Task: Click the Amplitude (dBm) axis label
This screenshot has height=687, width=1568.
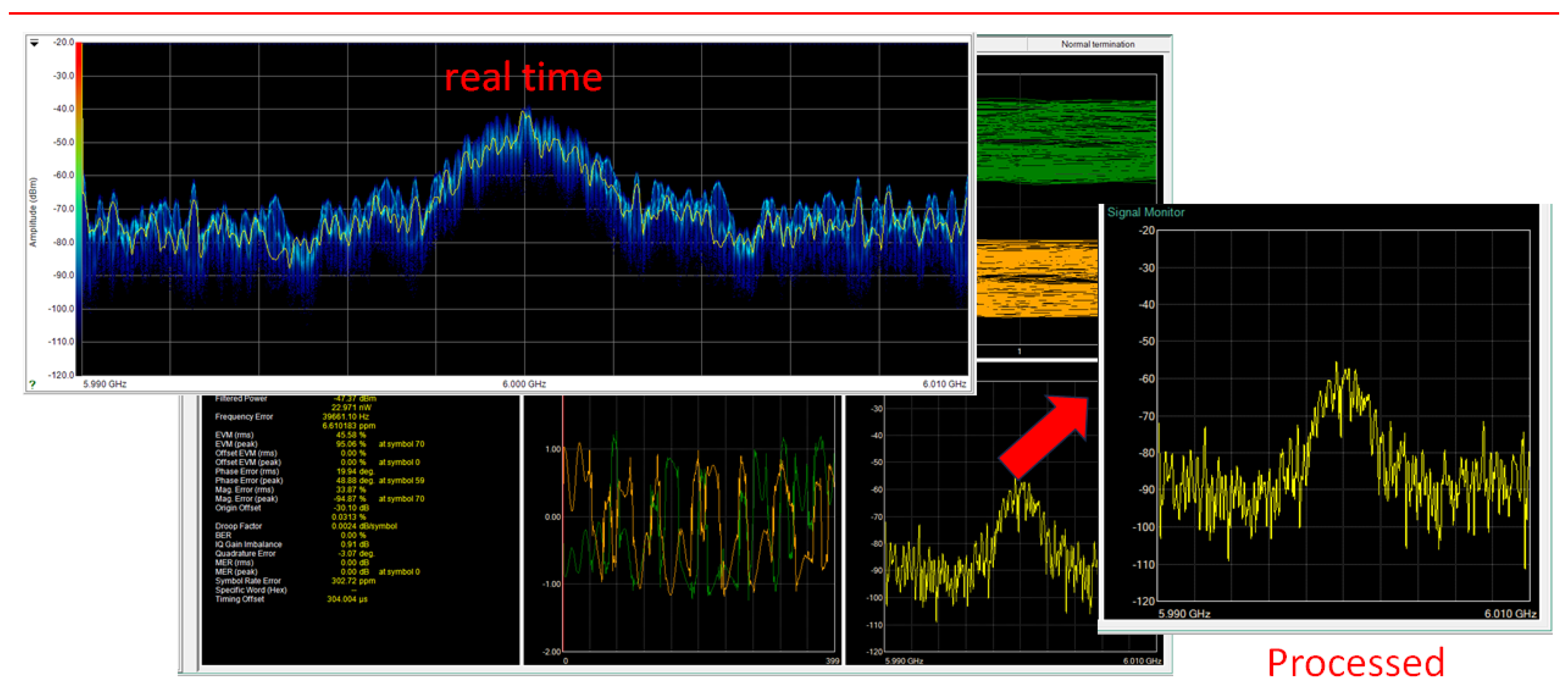Action: 33,212
